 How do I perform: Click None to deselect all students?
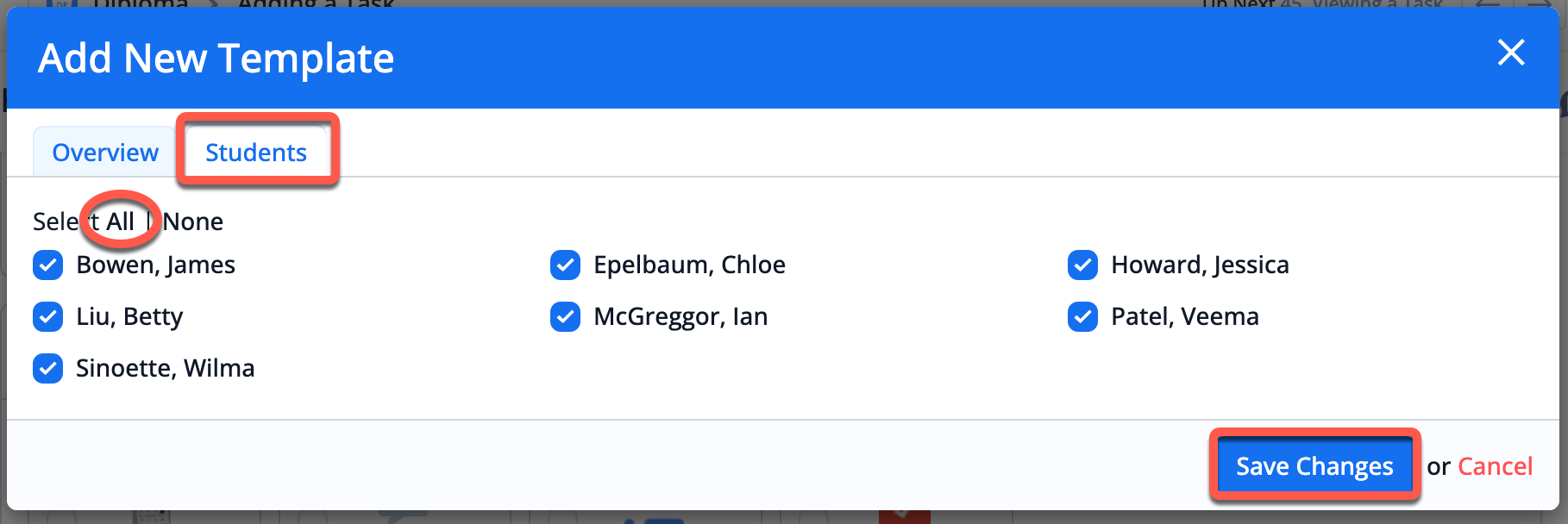pos(193,221)
